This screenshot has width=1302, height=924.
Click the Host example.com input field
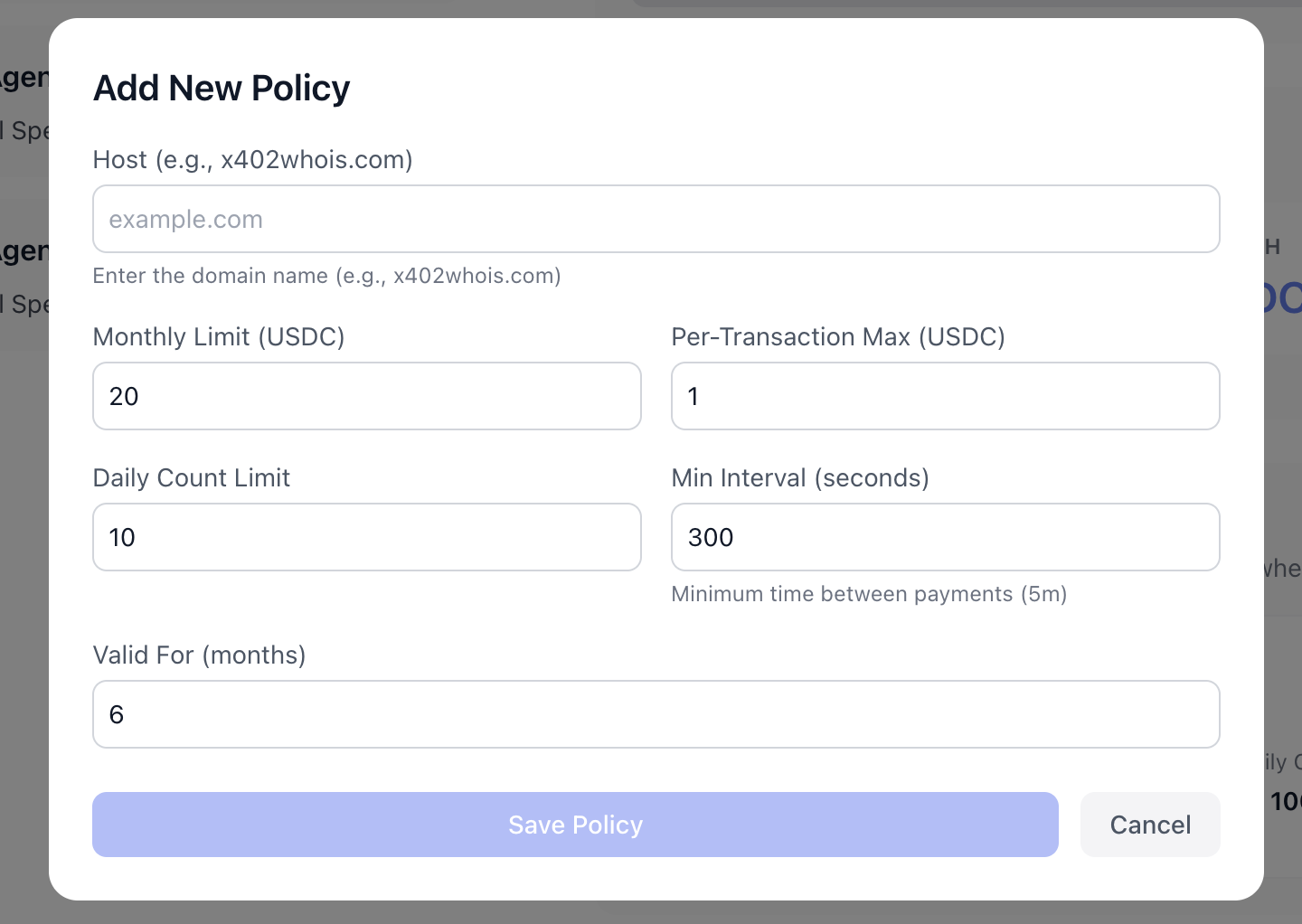pyautogui.click(x=656, y=219)
